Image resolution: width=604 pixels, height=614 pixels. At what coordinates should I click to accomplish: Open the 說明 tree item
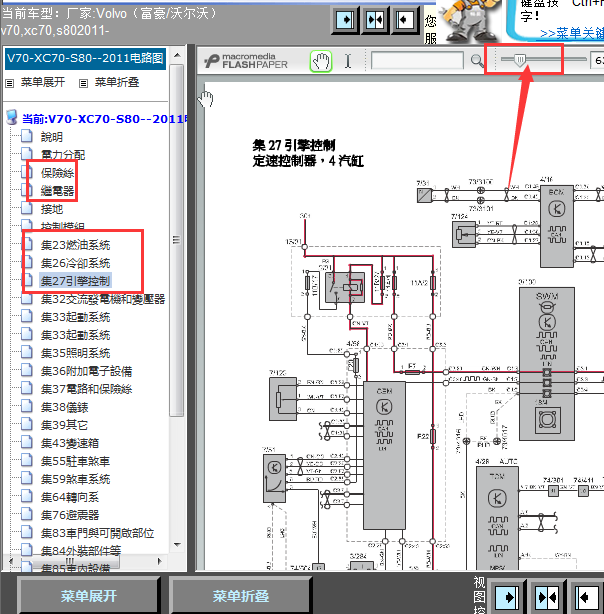[52, 137]
